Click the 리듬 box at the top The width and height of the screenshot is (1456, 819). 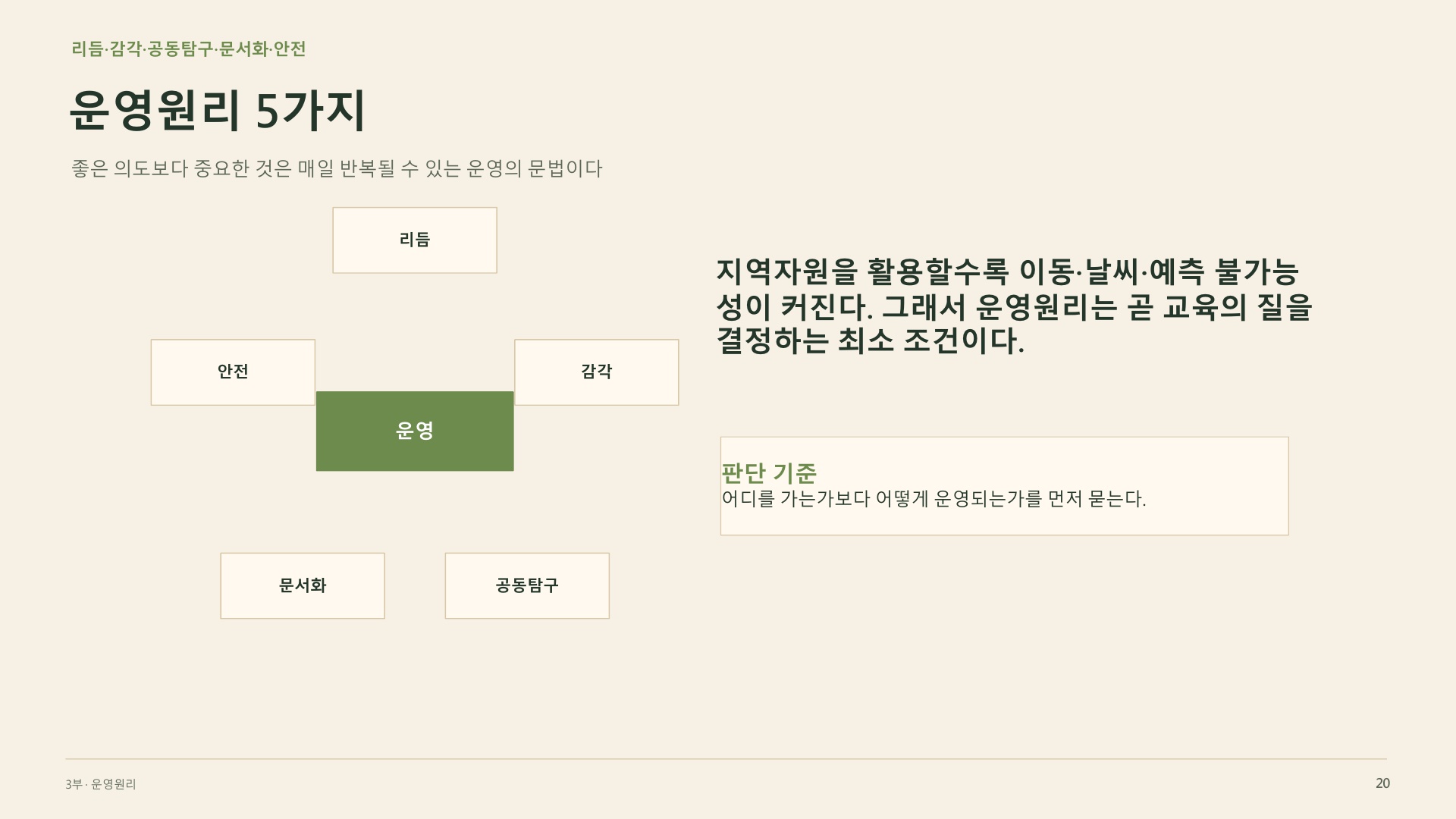[x=415, y=240]
